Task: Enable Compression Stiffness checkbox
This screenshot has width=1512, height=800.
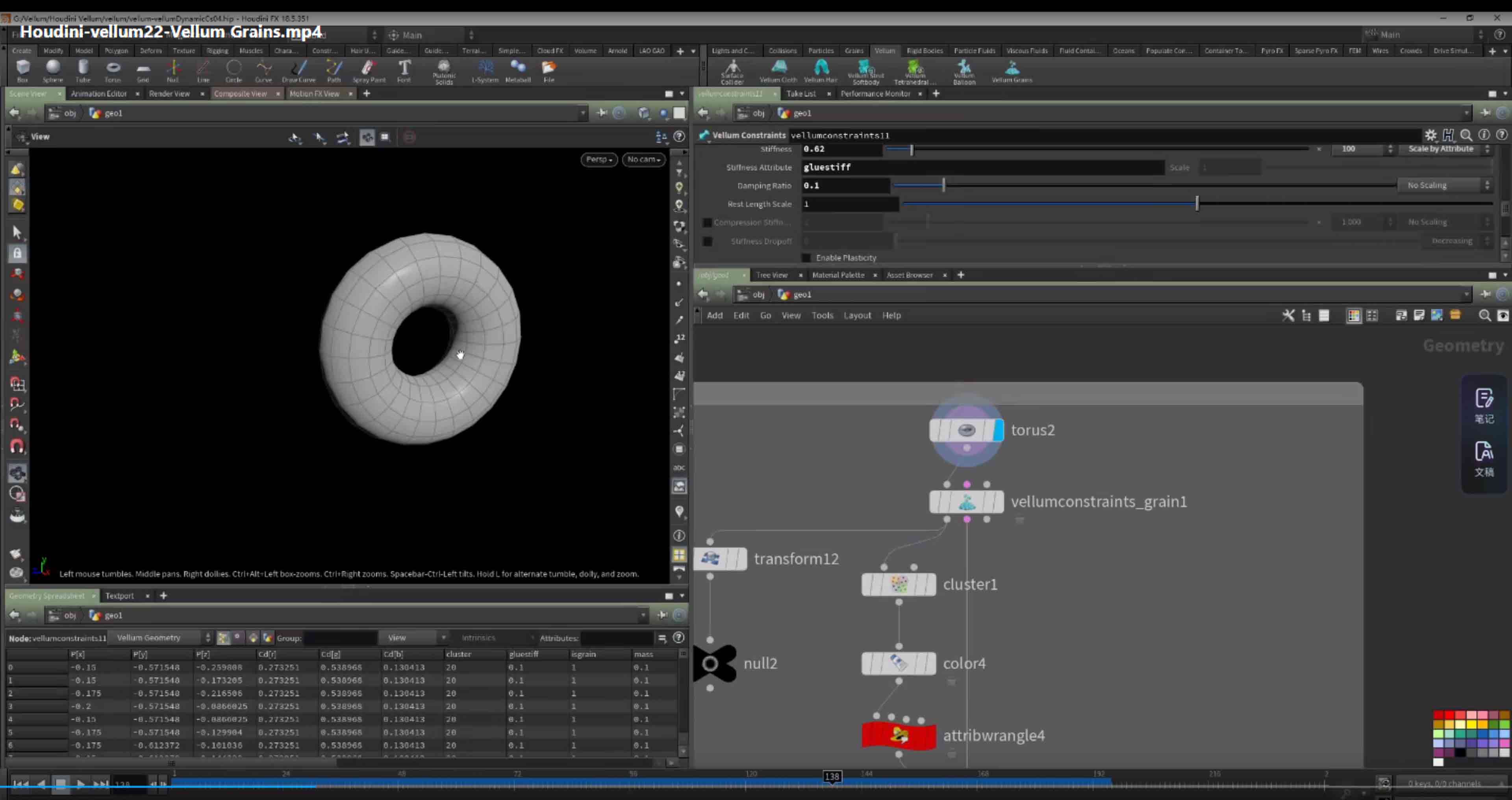Action: pyautogui.click(x=707, y=223)
